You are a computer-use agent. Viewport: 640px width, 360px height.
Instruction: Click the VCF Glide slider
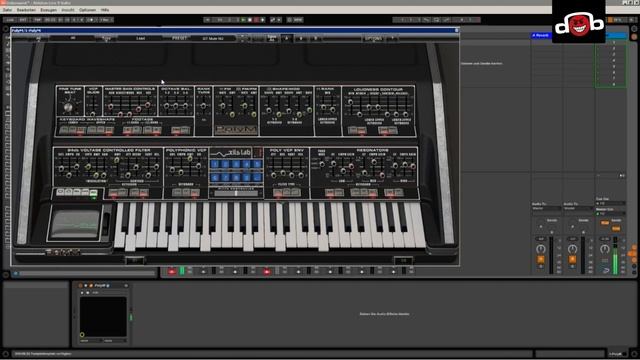[x=93, y=107]
